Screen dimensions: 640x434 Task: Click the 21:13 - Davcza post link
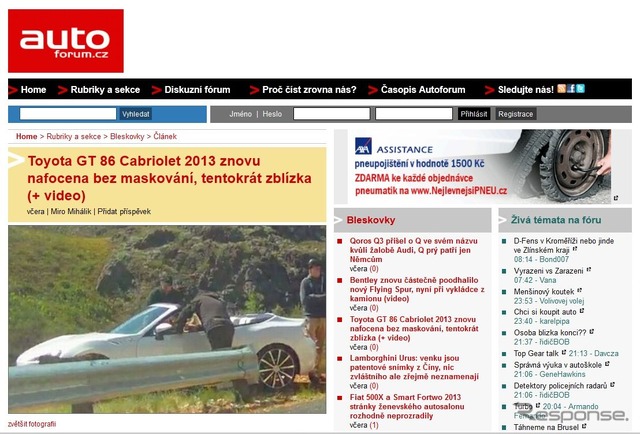(x=593, y=353)
